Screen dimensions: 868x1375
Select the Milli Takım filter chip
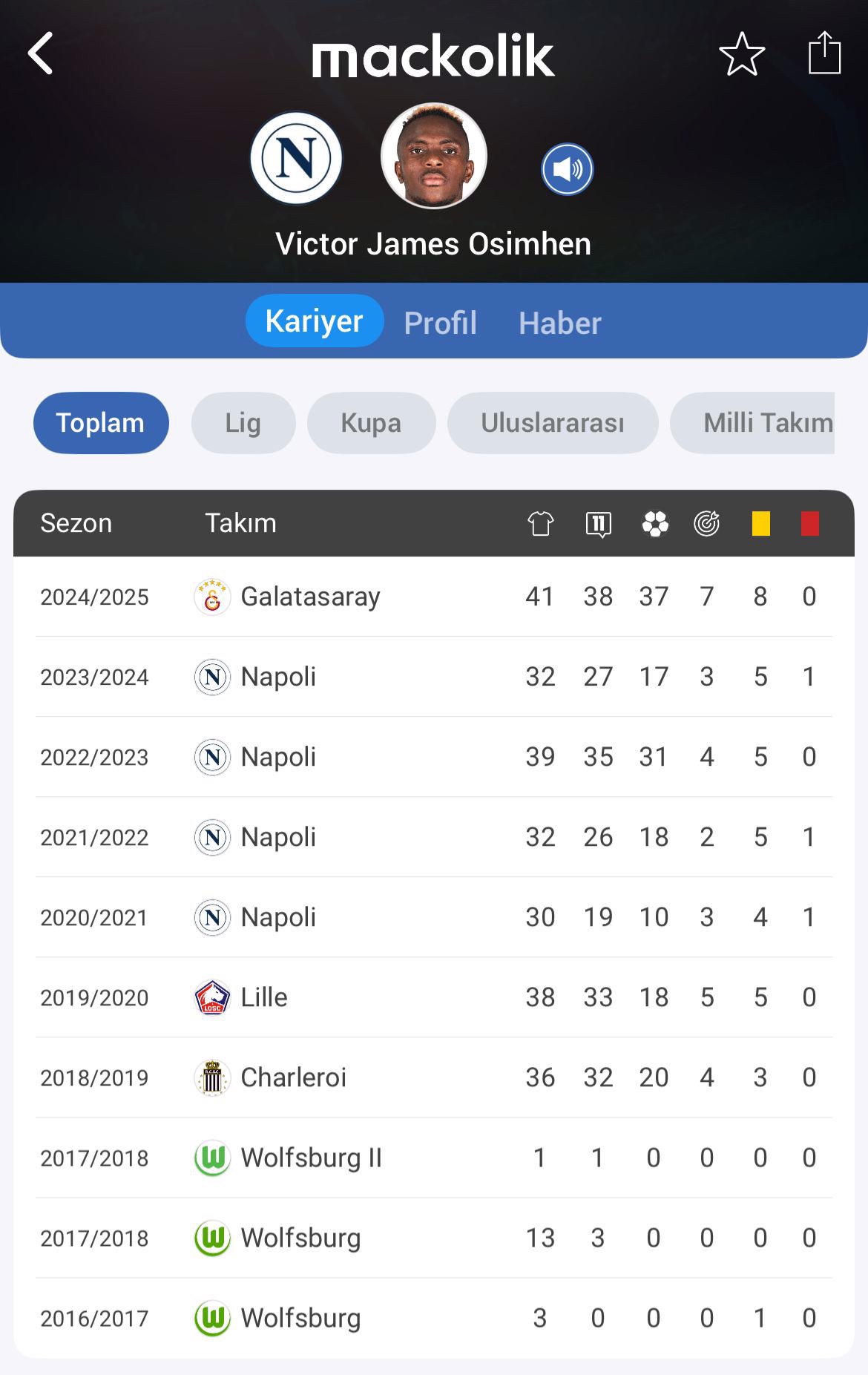point(752,423)
